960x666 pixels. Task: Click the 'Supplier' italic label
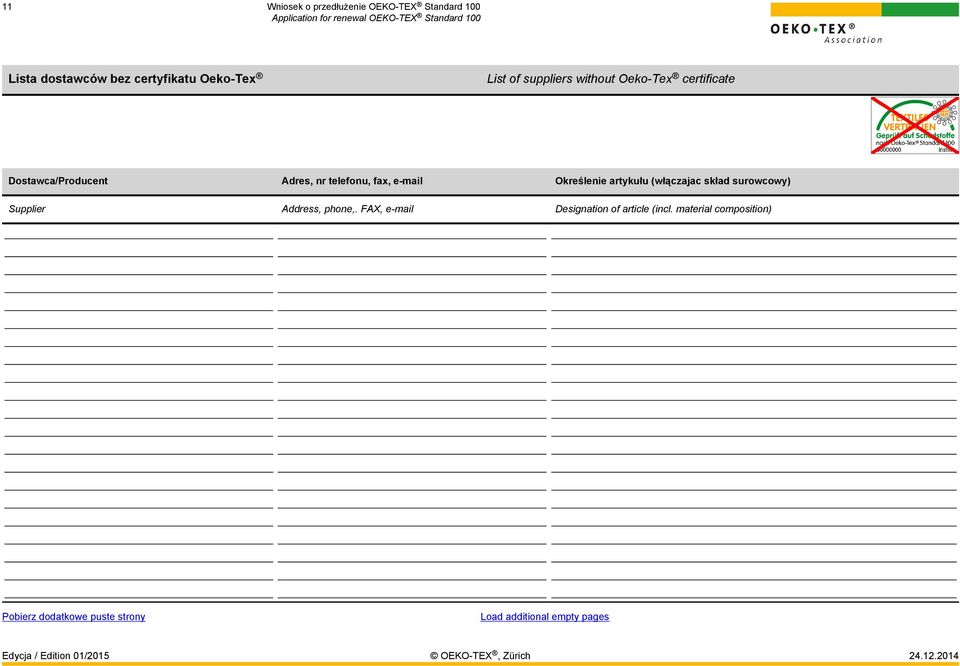(27, 209)
